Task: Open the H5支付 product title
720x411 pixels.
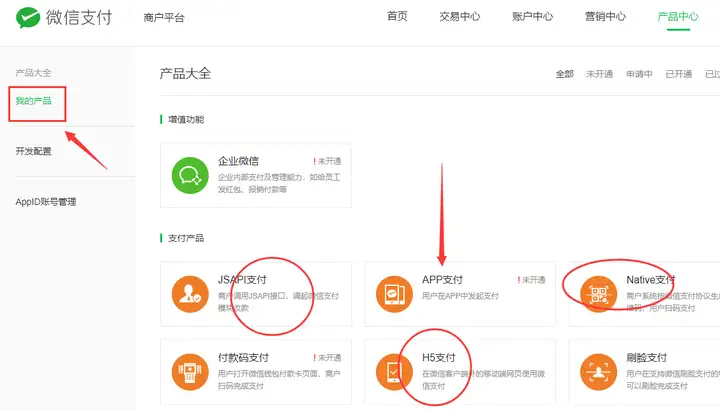Action: tap(439, 358)
